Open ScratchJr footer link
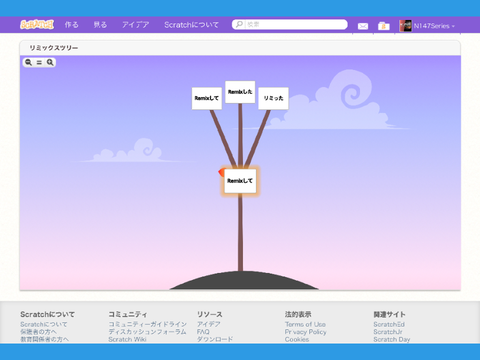The image size is (480, 360). pyautogui.click(x=388, y=332)
